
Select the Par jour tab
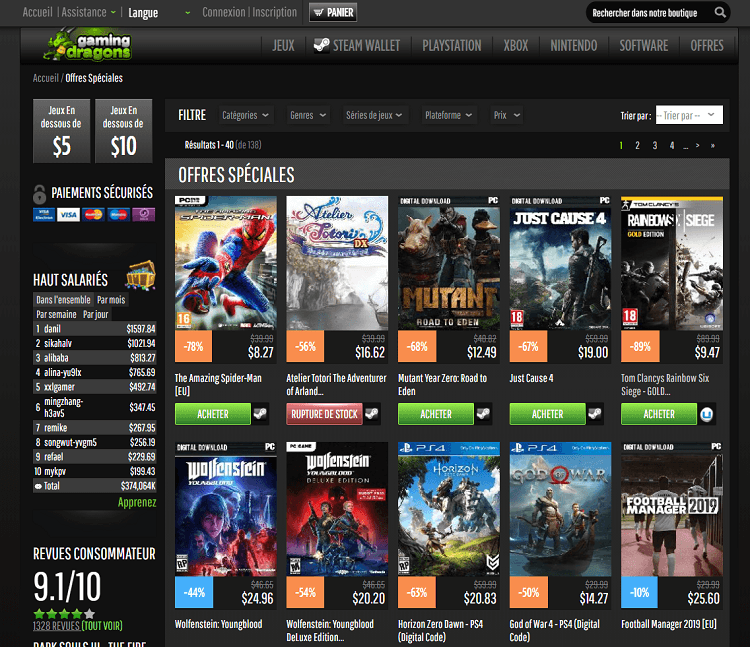tap(95, 314)
